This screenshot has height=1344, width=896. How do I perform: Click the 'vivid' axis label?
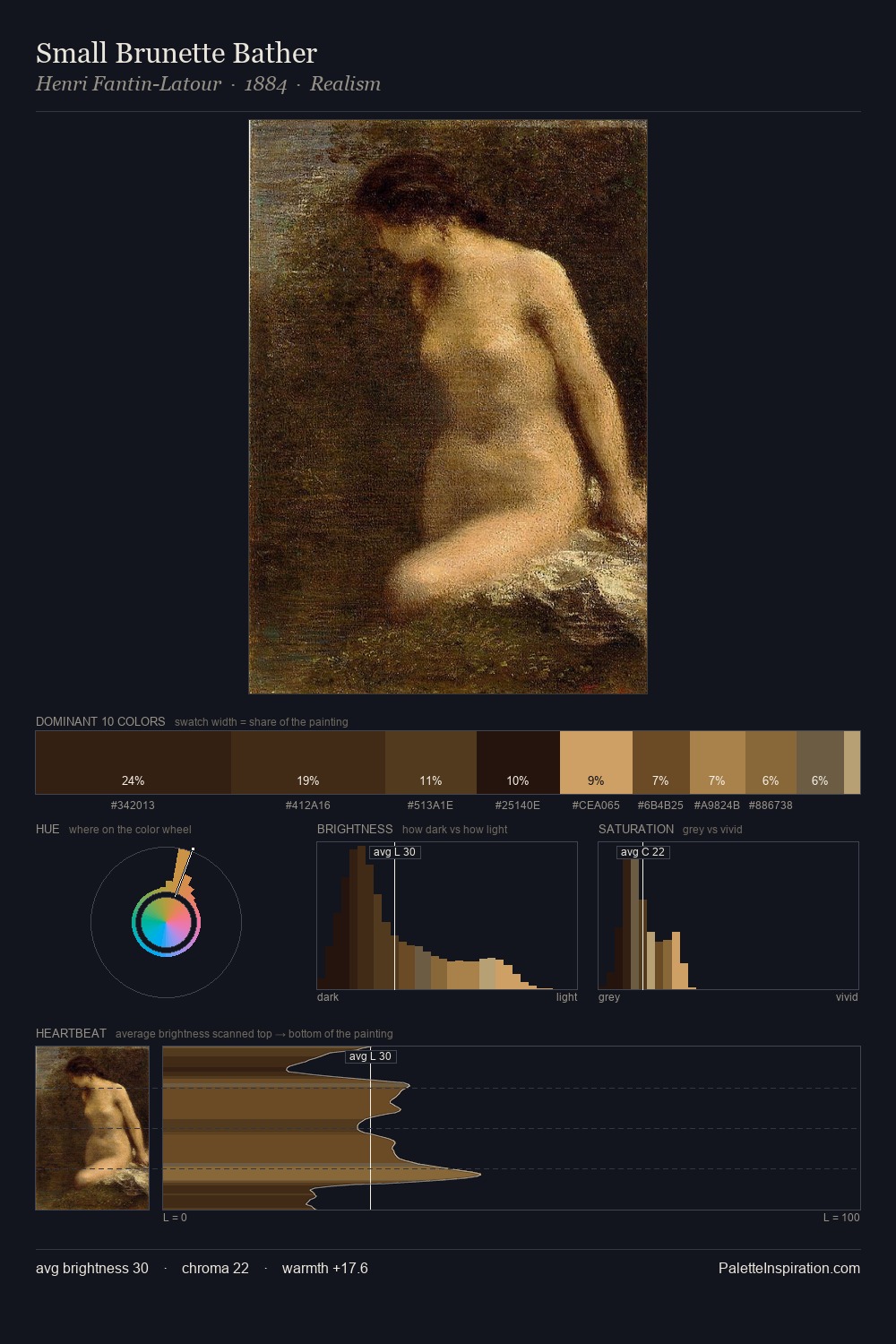847,997
